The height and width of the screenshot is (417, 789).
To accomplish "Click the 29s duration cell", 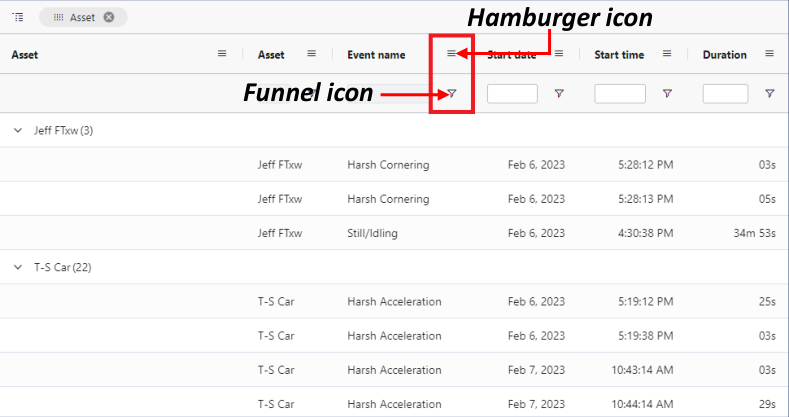I will click(x=767, y=404).
